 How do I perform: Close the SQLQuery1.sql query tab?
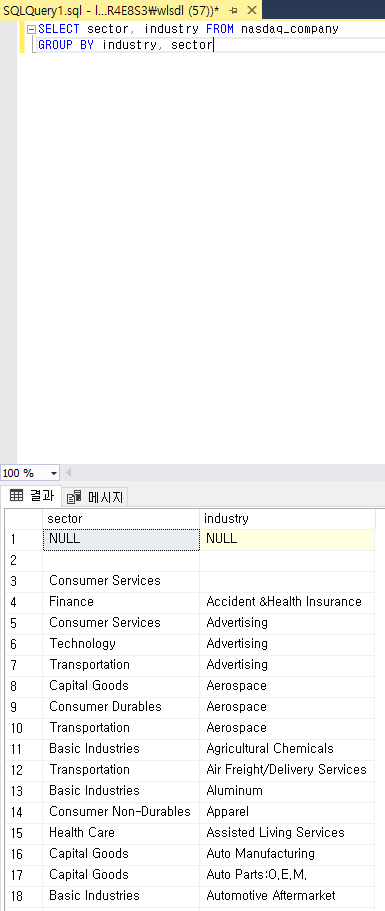click(251, 10)
